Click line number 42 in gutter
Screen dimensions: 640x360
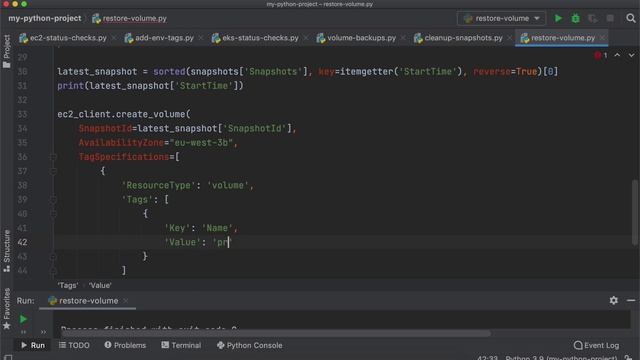pyautogui.click(x=22, y=242)
